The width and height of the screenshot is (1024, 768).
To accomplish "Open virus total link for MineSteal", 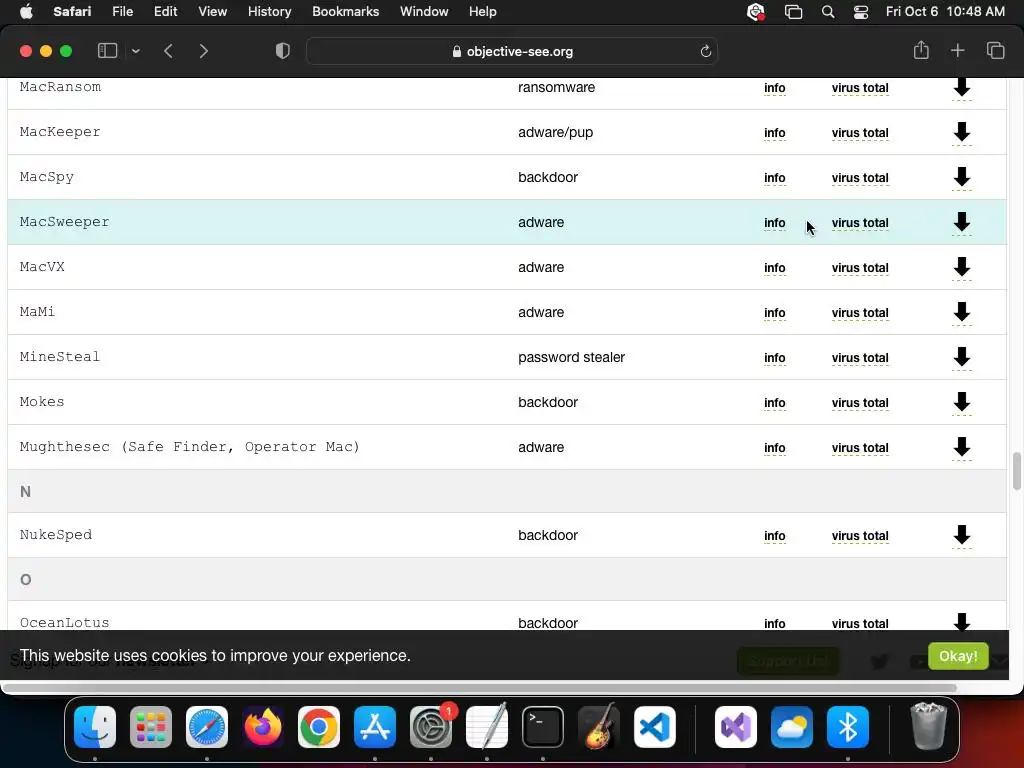I will point(860,359).
